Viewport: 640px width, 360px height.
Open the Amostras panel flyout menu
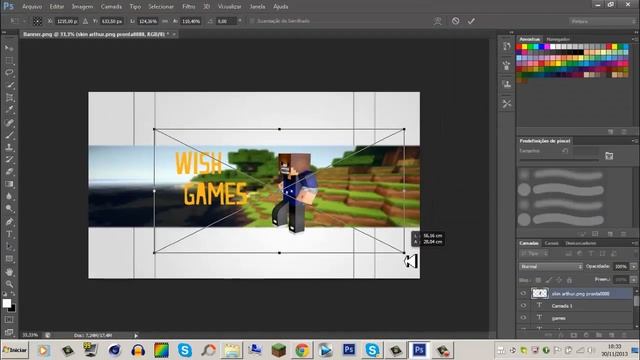[x=635, y=39]
